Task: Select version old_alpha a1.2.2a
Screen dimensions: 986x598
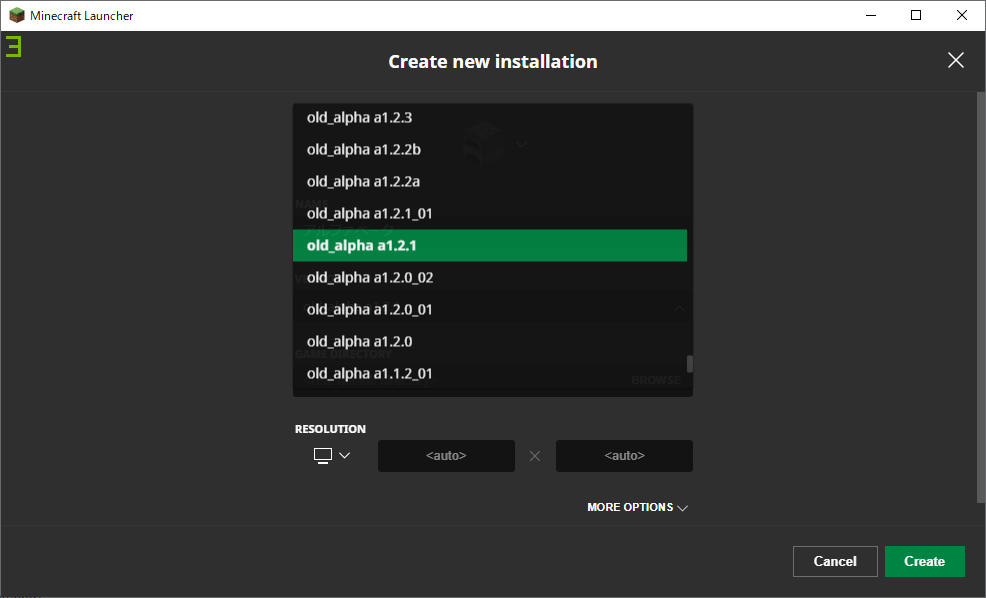Action: [x=490, y=182]
